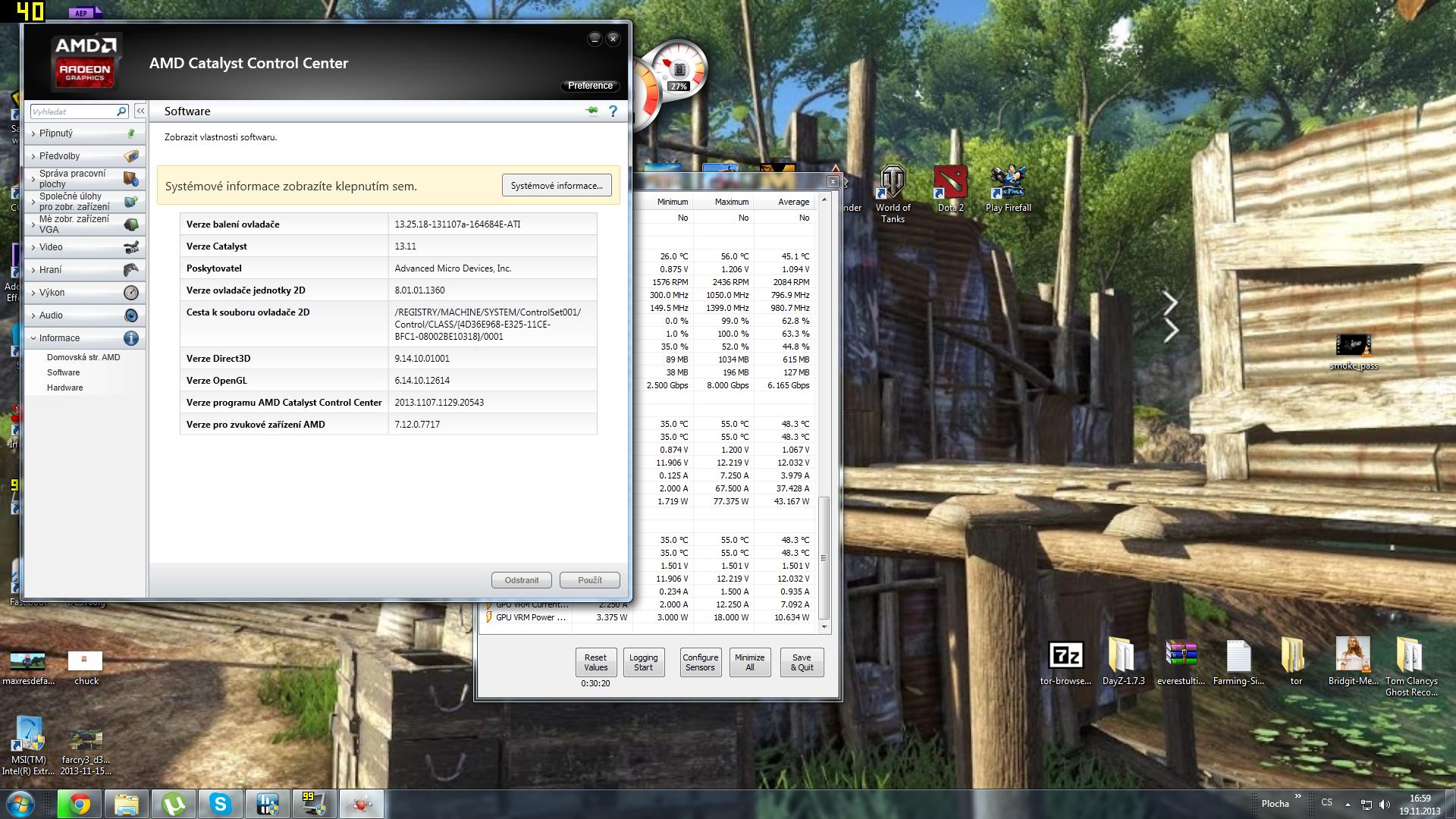Open help via the question mark icon
This screenshot has height=819, width=1456.
click(x=613, y=111)
